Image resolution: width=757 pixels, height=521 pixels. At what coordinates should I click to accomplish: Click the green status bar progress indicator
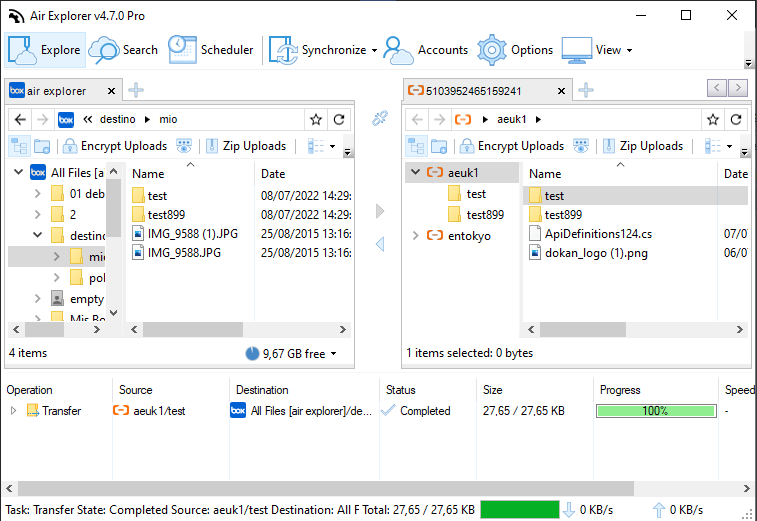(x=519, y=509)
